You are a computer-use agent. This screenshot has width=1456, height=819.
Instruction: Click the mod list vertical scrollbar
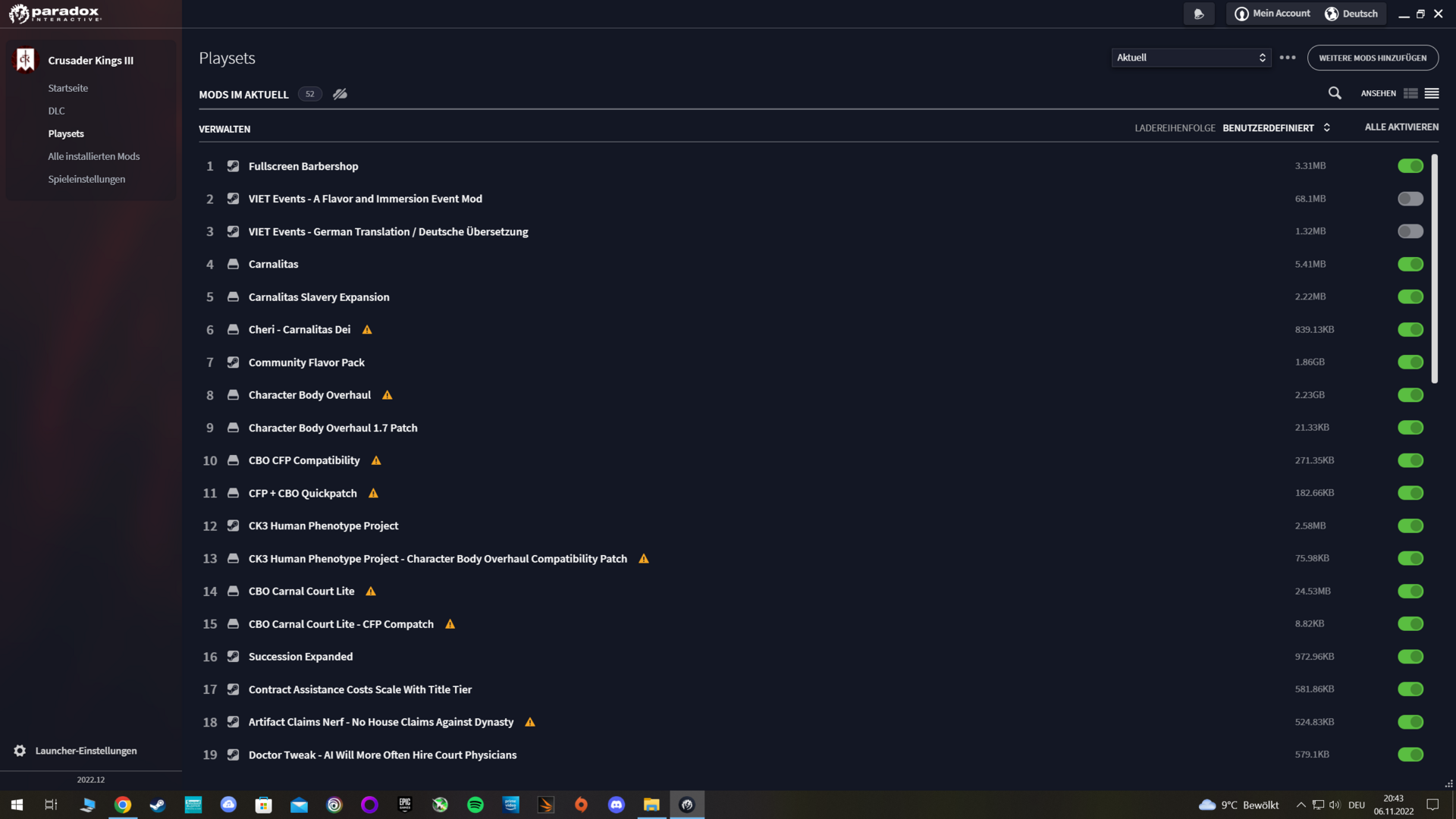1435,268
